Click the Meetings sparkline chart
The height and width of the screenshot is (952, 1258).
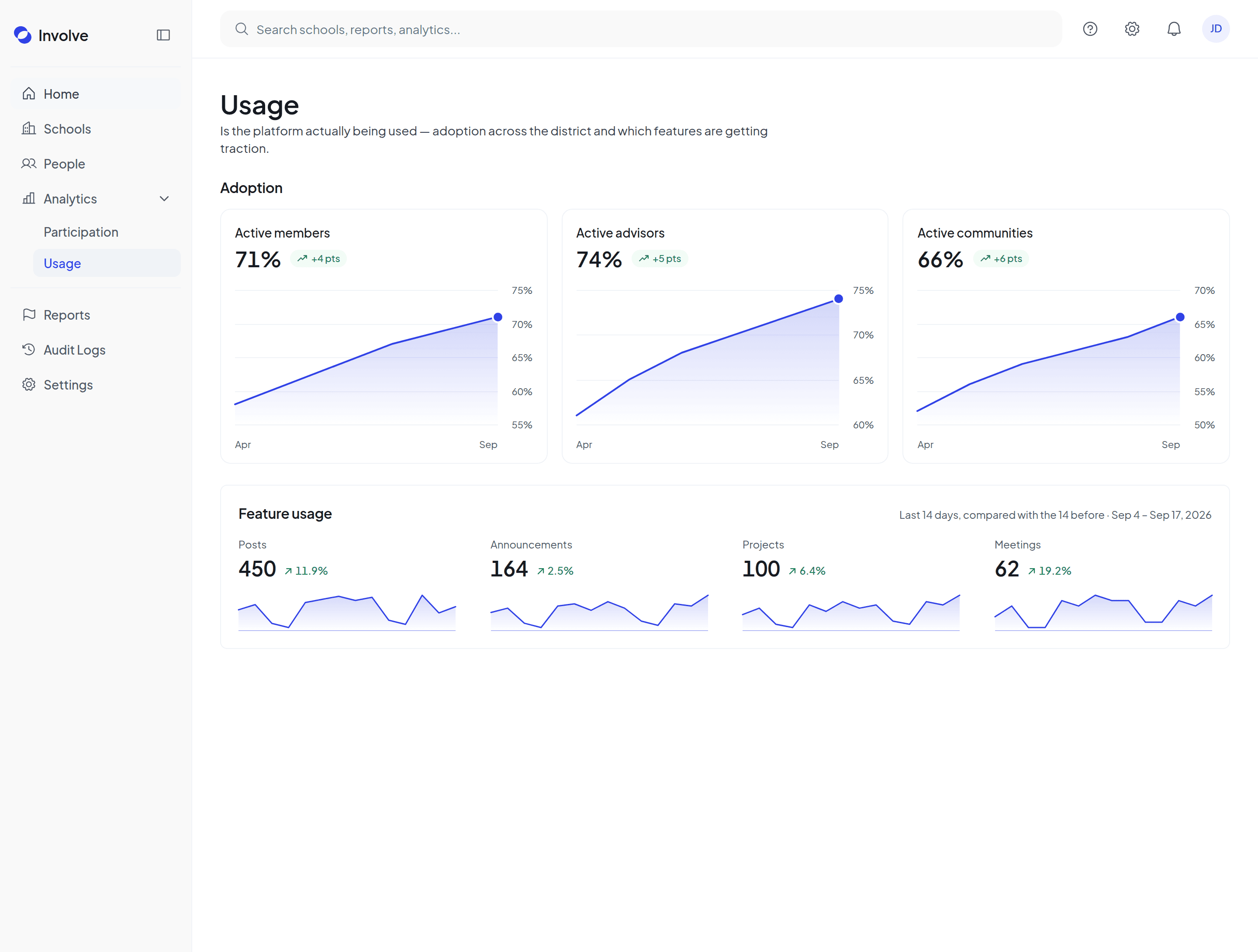coord(1103,613)
